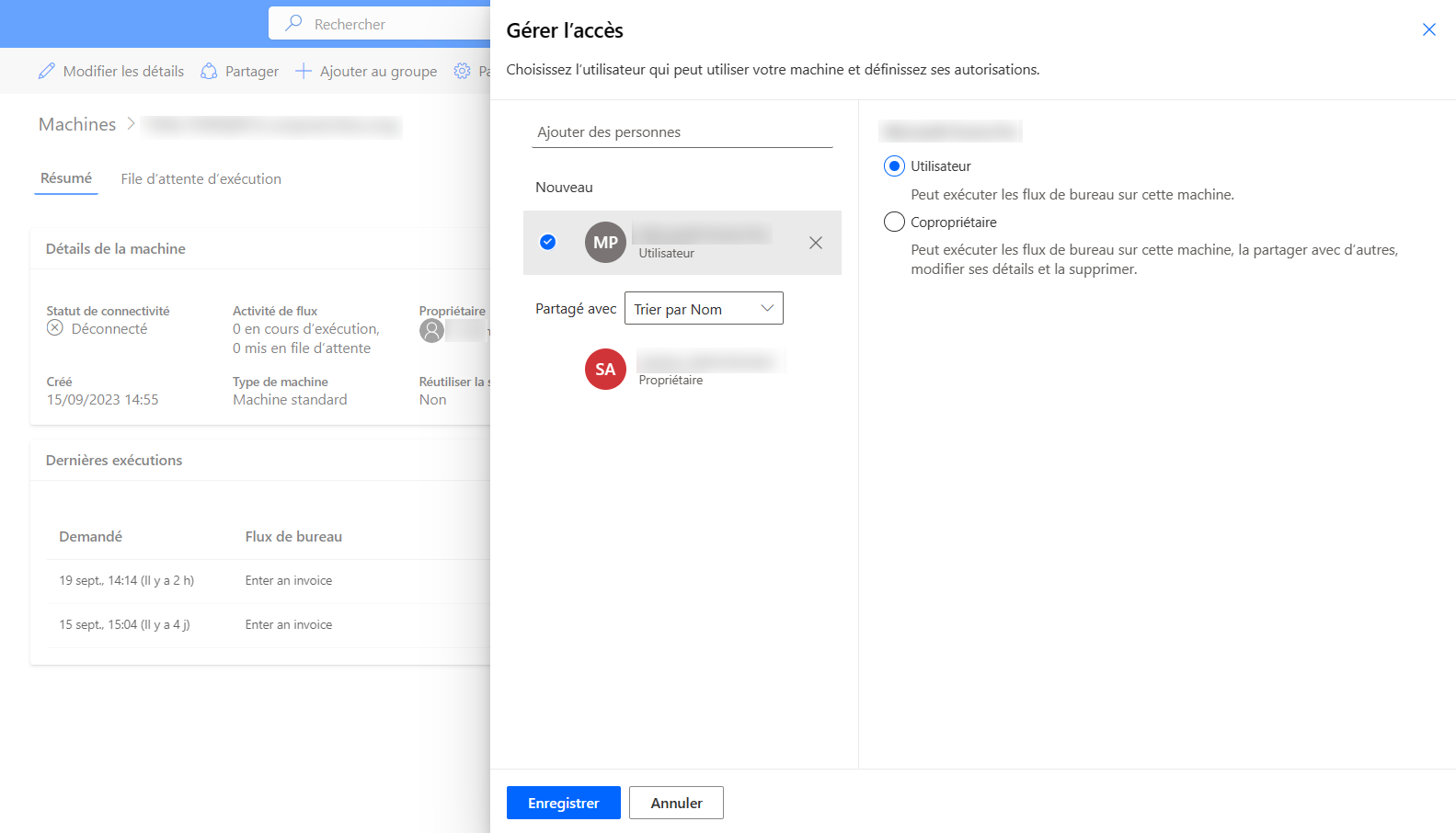Click the pencil icon for Modifier les détails
Viewport: 1456px width, 833px height.
click(x=47, y=71)
